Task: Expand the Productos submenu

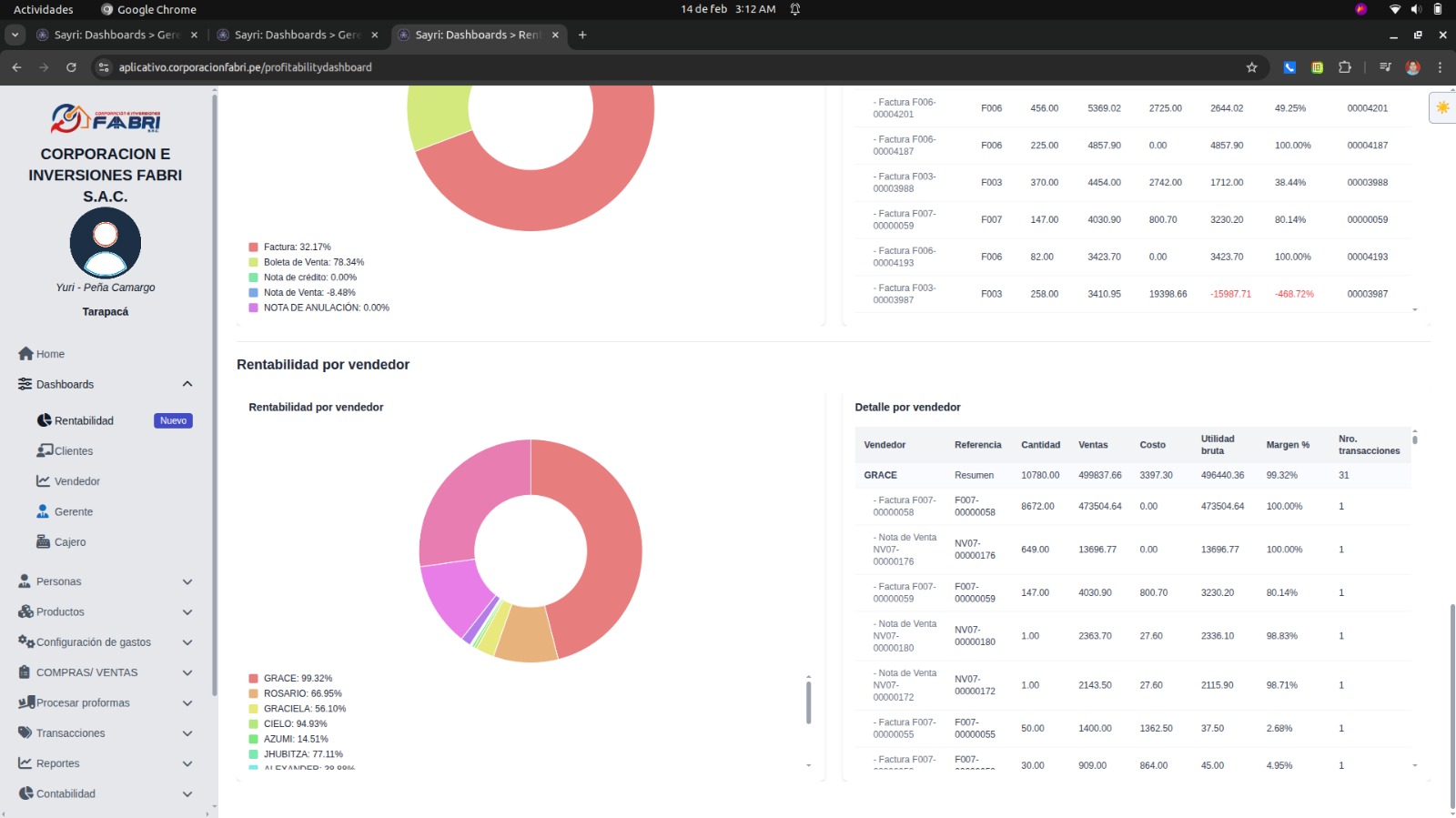Action: 187,612
